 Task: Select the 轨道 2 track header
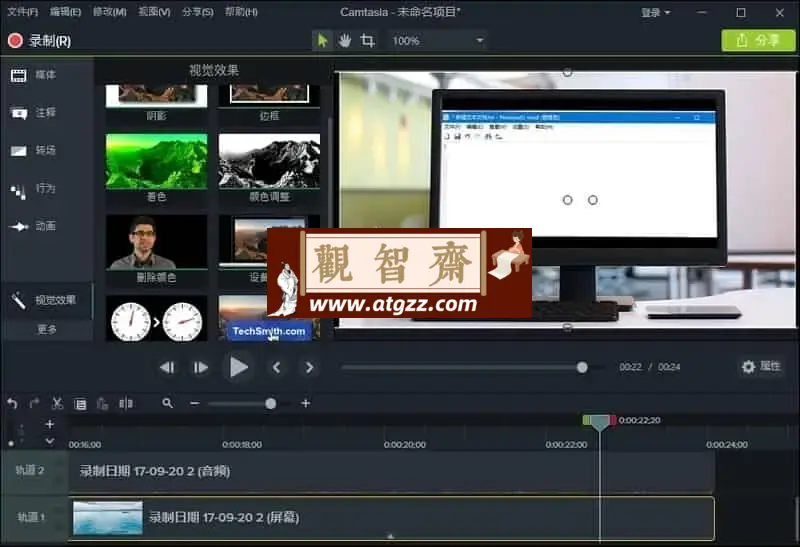[x=34, y=471]
